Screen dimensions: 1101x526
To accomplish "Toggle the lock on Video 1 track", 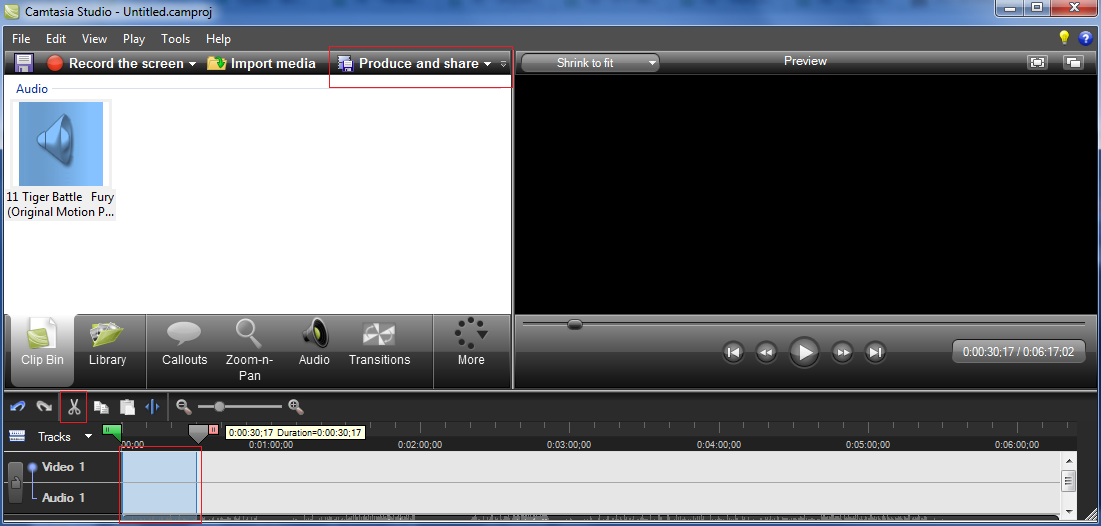I will [x=15, y=482].
